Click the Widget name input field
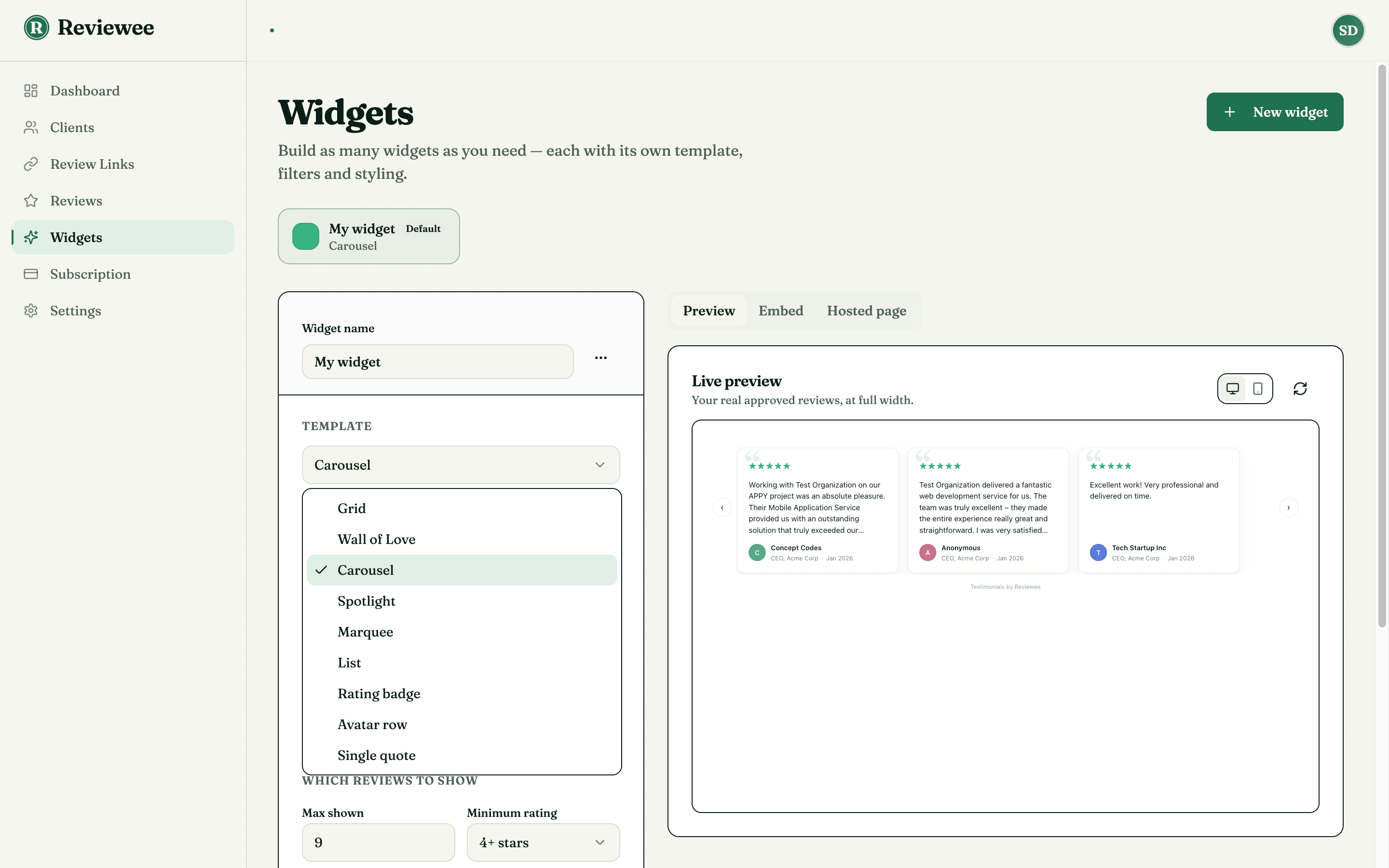Viewport: 1389px width, 868px height. coord(437,362)
